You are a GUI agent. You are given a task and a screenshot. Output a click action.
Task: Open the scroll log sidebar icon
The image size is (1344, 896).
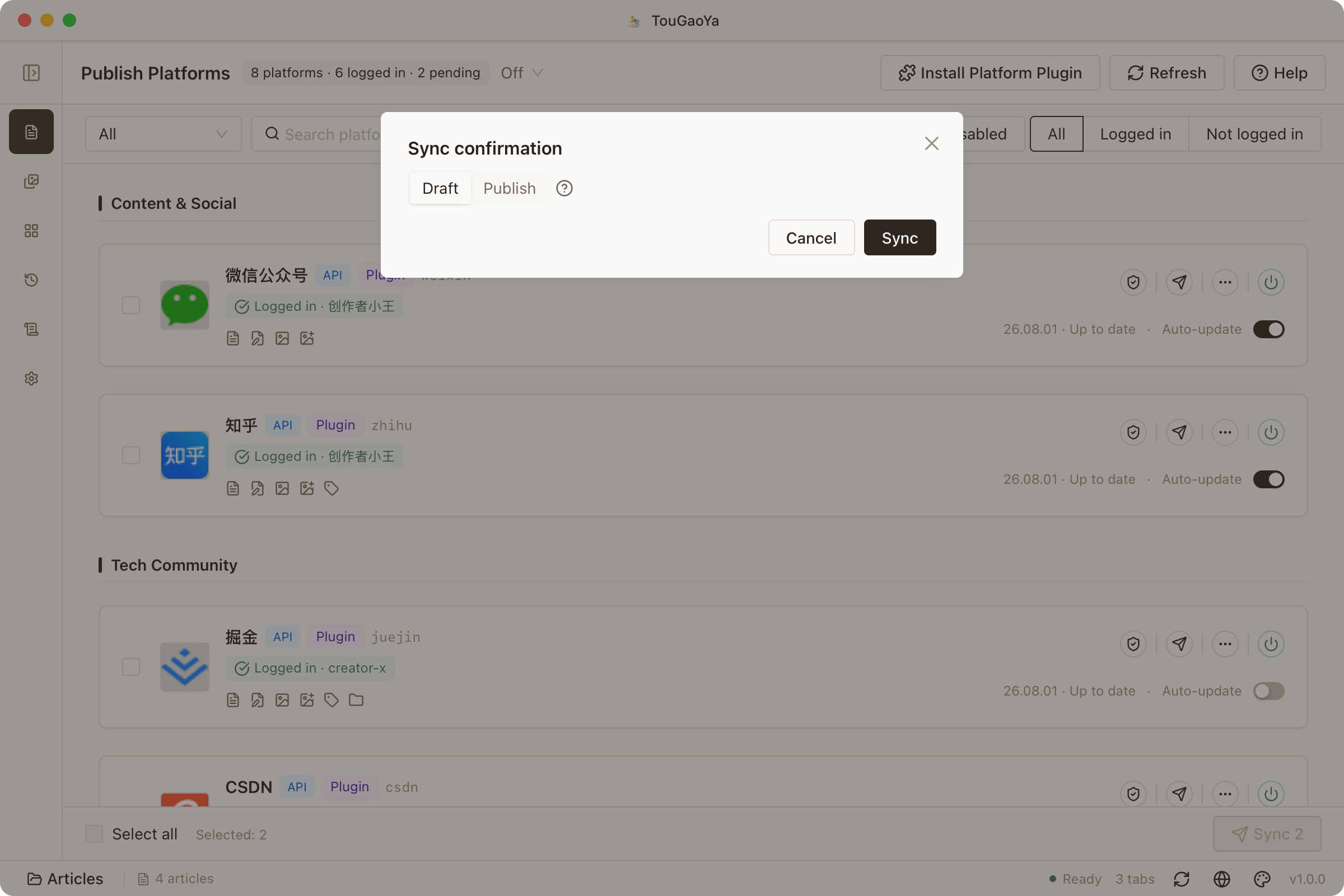pyautogui.click(x=31, y=329)
